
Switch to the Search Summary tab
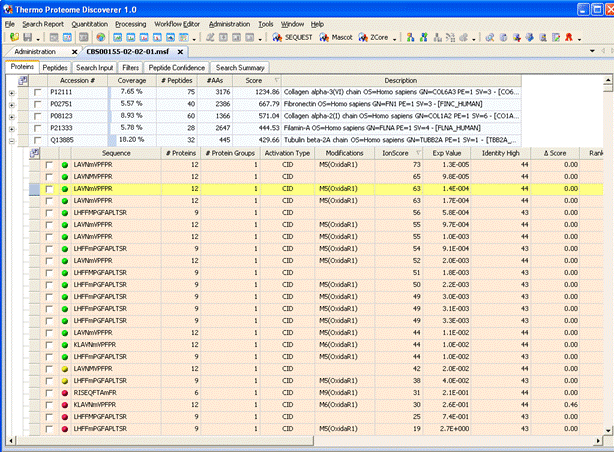coord(240,67)
